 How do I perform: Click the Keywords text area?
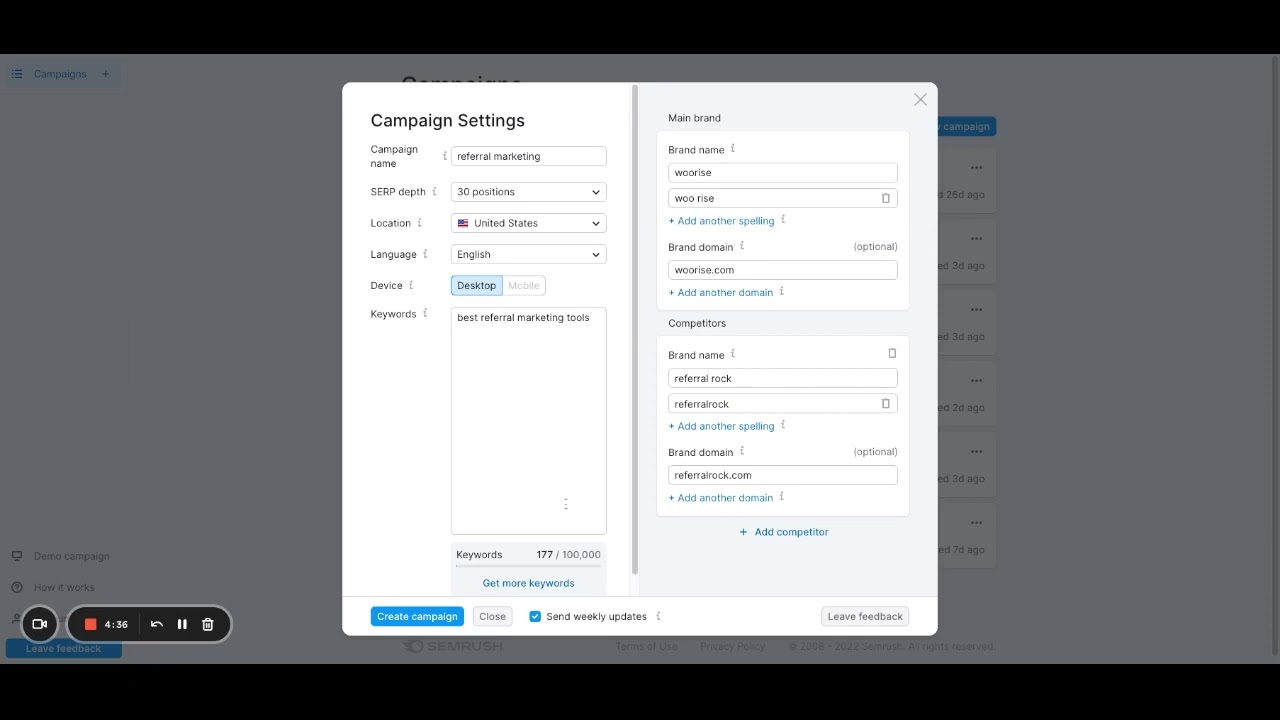point(528,421)
